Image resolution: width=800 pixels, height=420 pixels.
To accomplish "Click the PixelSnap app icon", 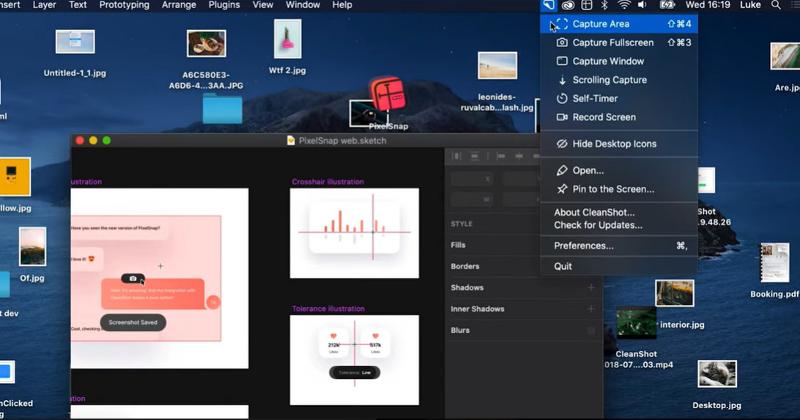I will point(388,94).
